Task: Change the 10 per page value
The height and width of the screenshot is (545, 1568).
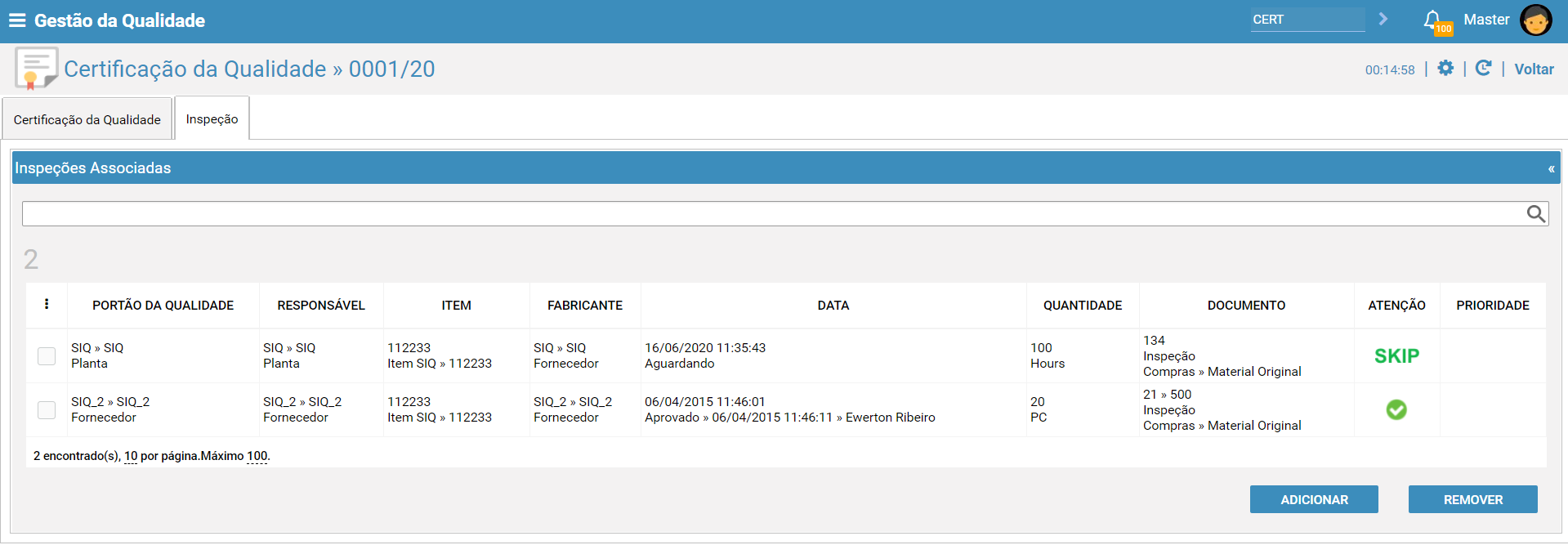Action: point(131,456)
